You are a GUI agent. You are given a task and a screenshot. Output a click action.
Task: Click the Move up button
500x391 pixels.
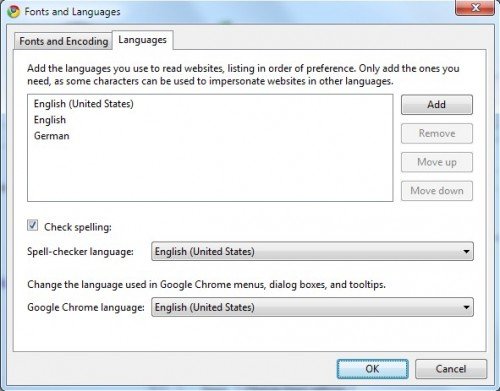(x=437, y=162)
